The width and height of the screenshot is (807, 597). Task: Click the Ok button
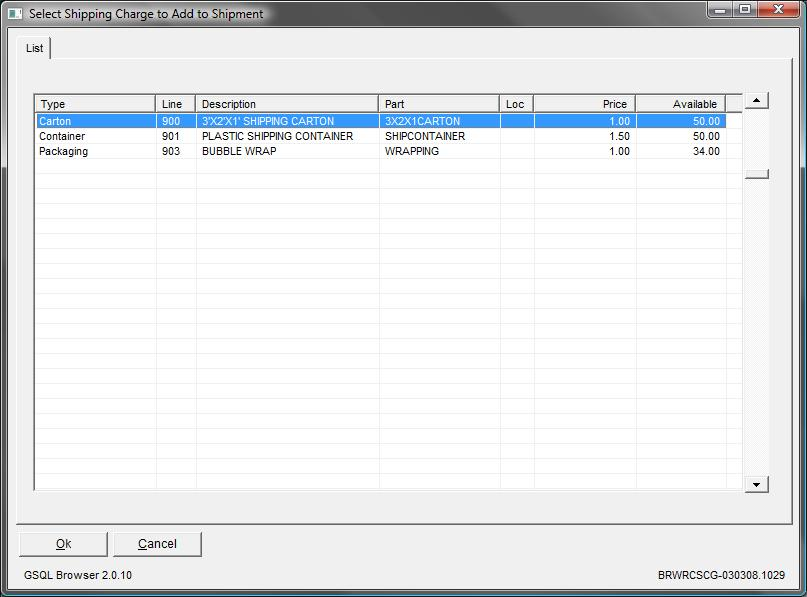click(x=63, y=544)
